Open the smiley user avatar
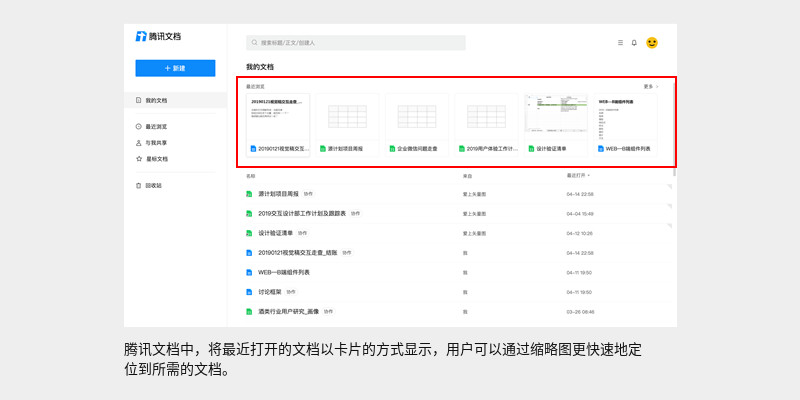This screenshot has width=800, height=400. 652,43
